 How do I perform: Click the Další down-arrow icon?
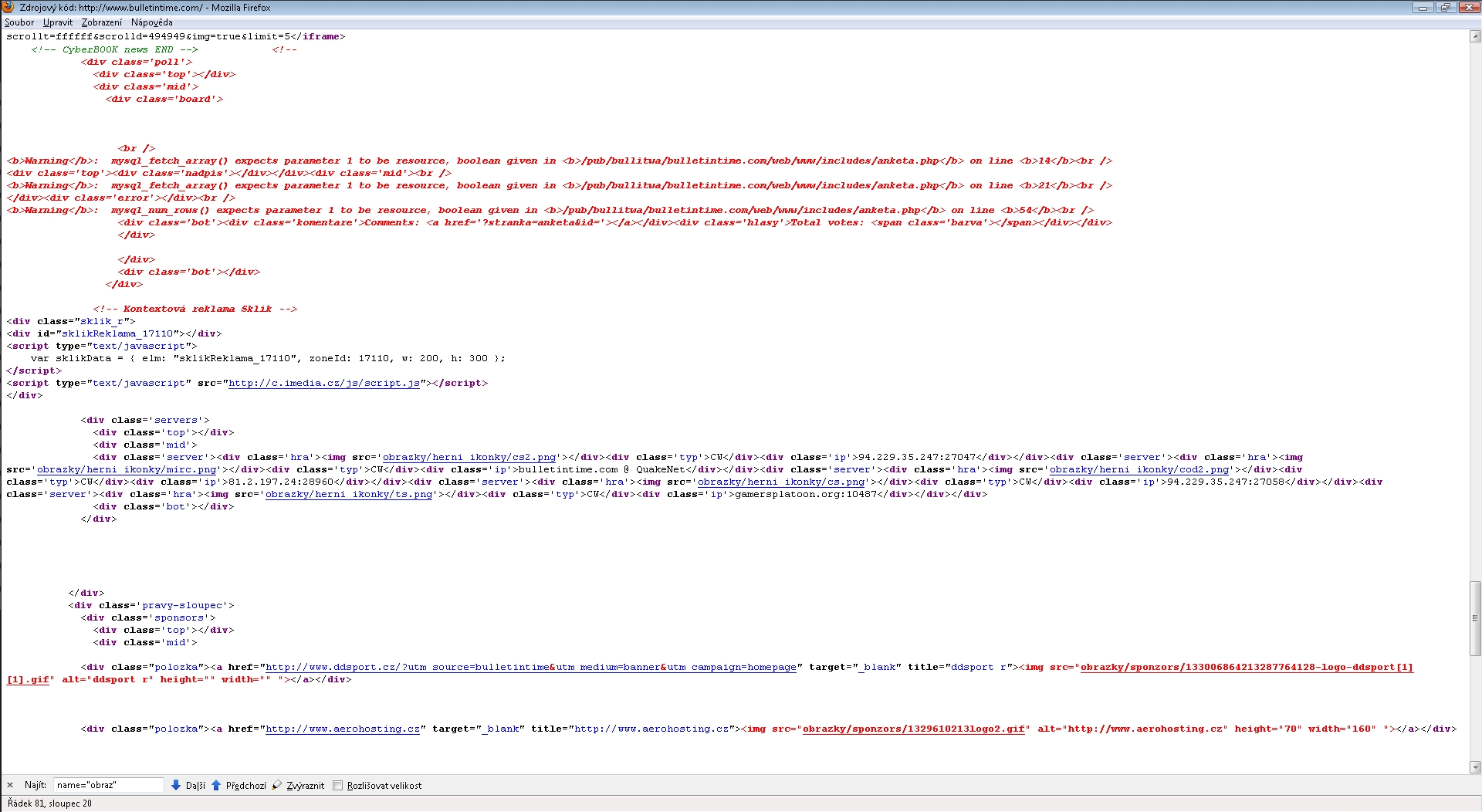(176, 785)
